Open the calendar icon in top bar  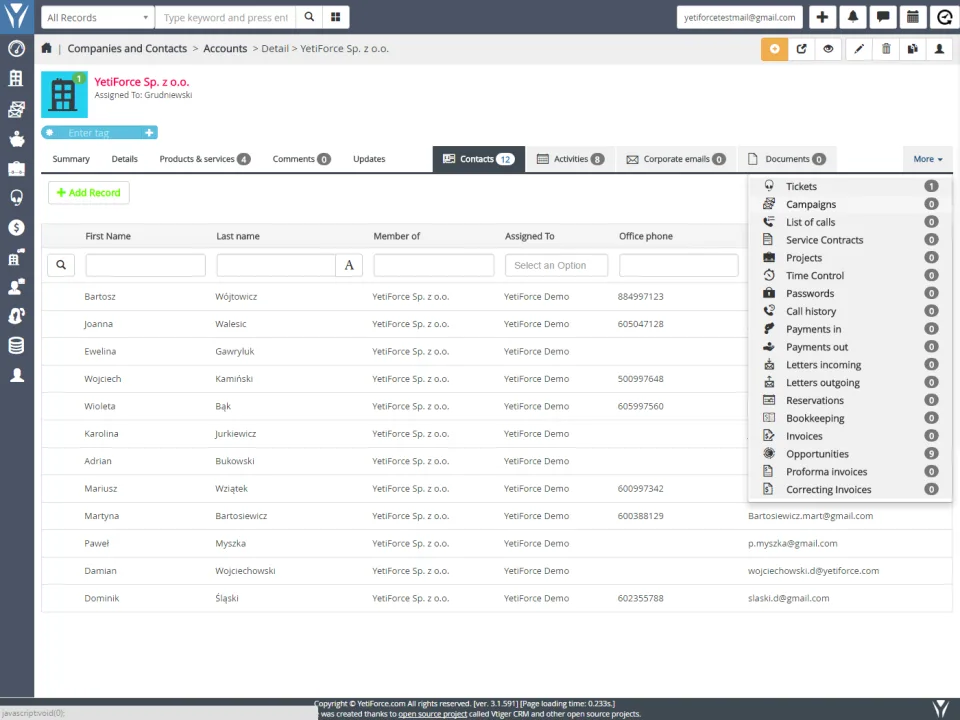[x=912, y=17]
